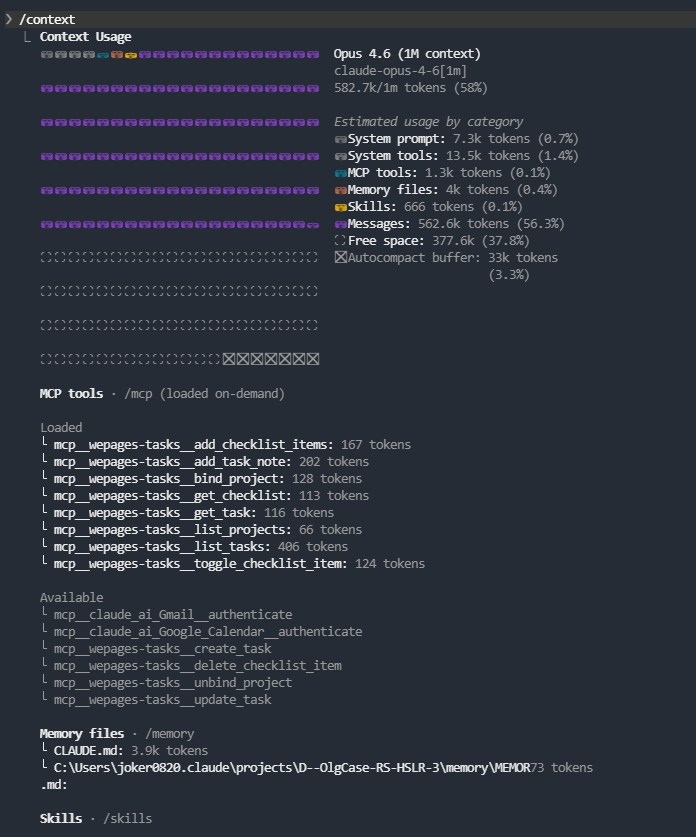
Task: Click the Memory files section heading
Action: point(82,734)
